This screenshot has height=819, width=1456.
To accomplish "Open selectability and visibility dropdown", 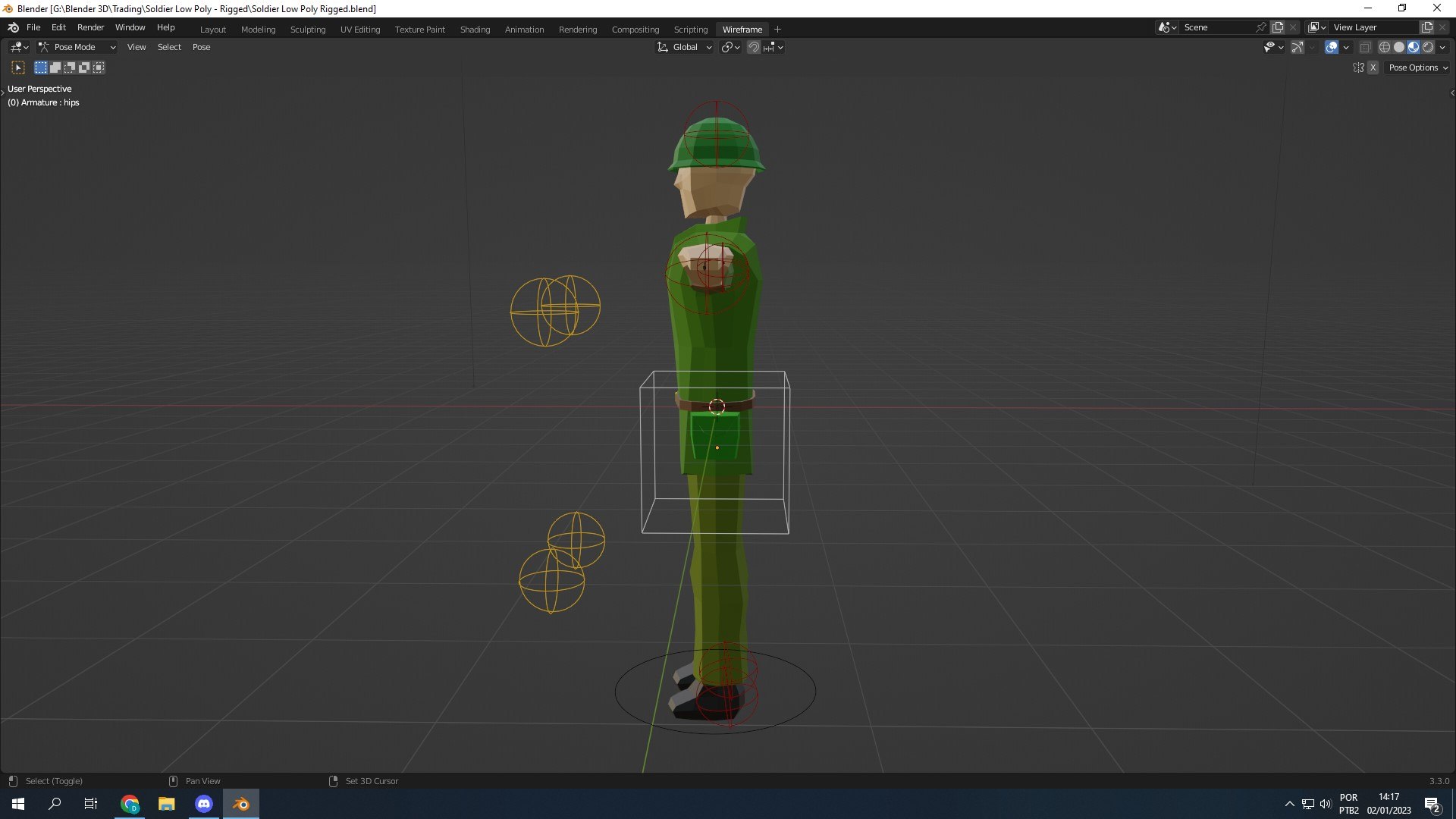I will (1273, 47).
